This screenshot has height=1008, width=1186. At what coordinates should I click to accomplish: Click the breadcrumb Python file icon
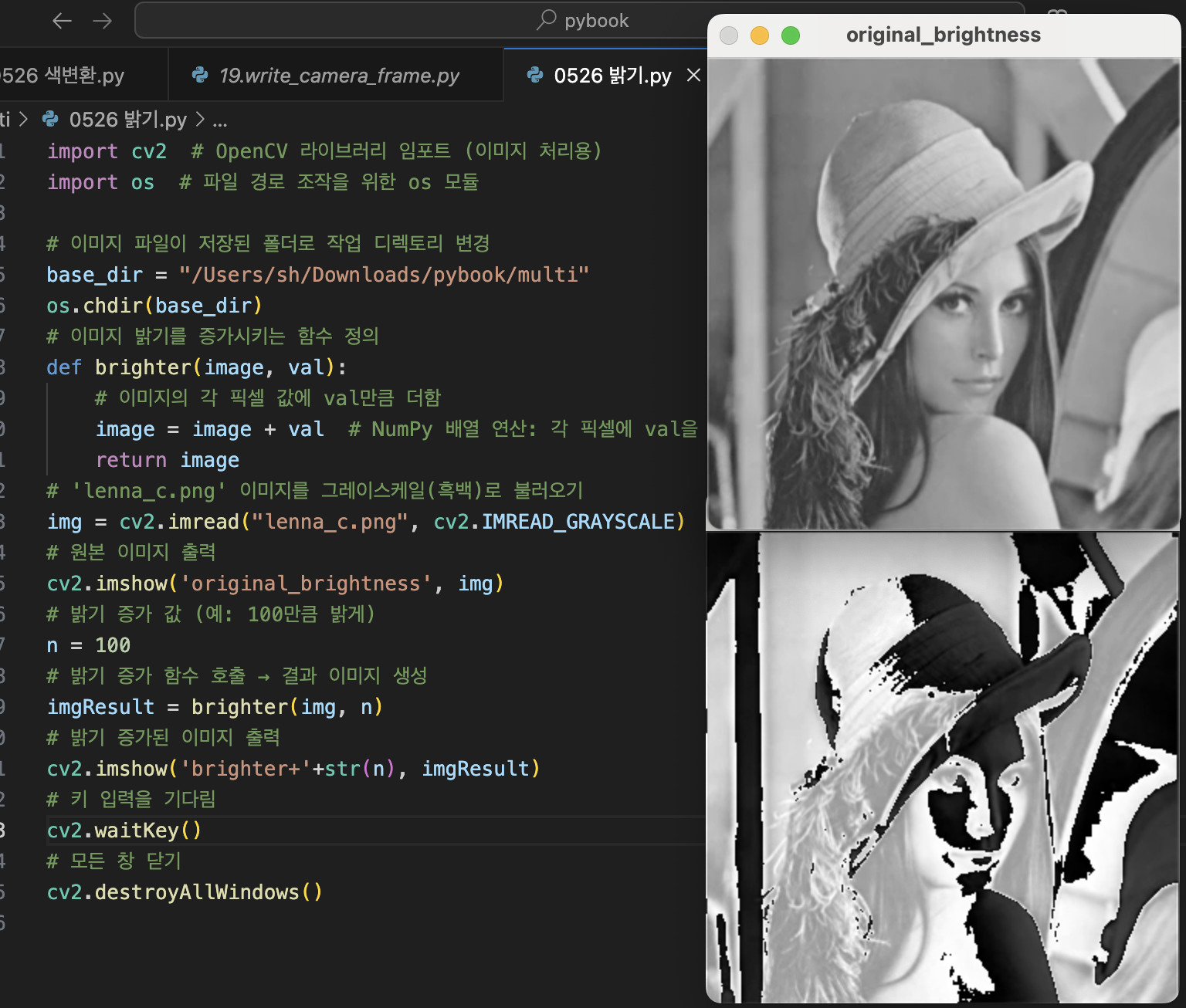pyautogui.click(x=50, y=119)
